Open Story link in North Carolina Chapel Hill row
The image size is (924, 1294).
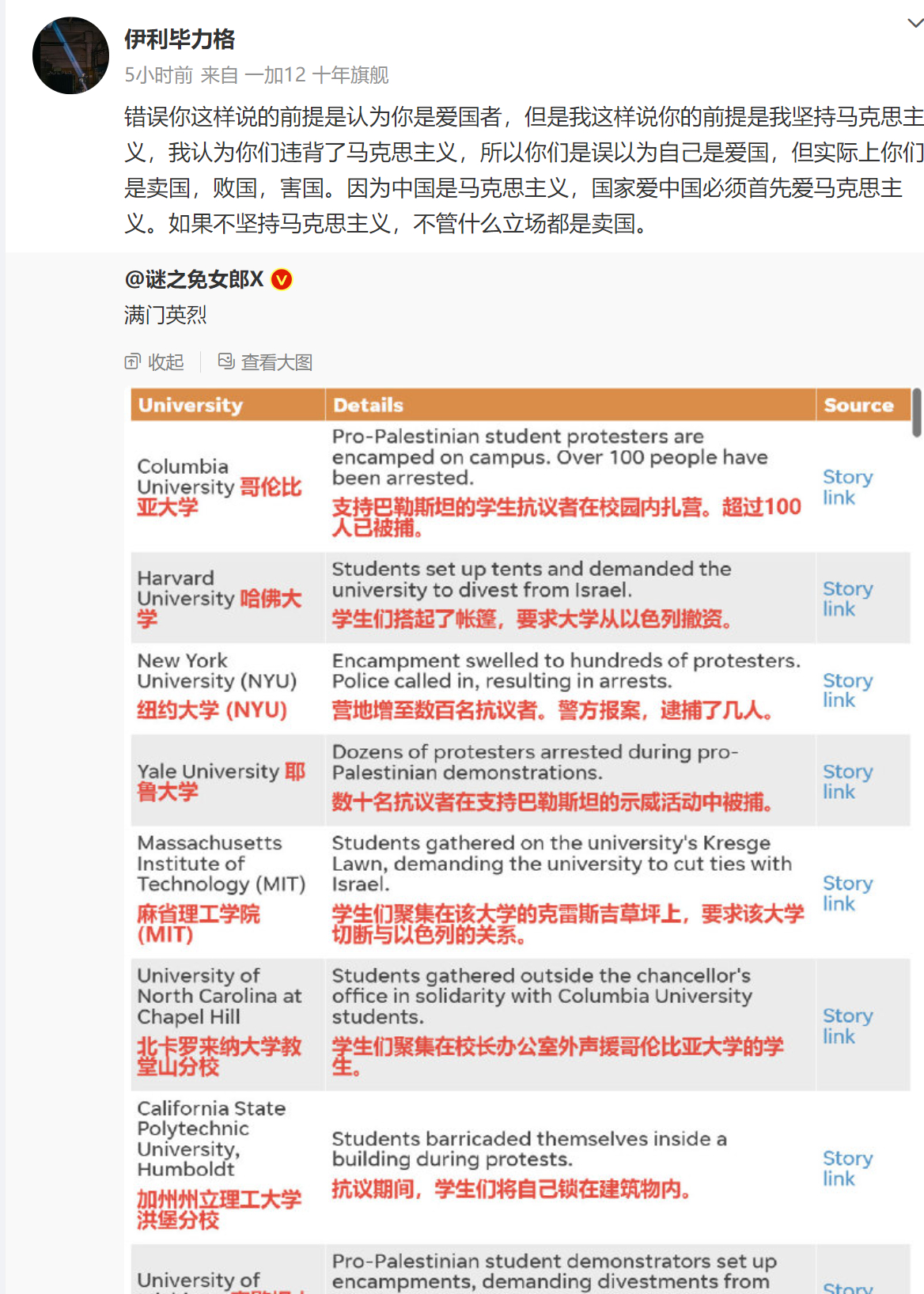[847, 1026]
